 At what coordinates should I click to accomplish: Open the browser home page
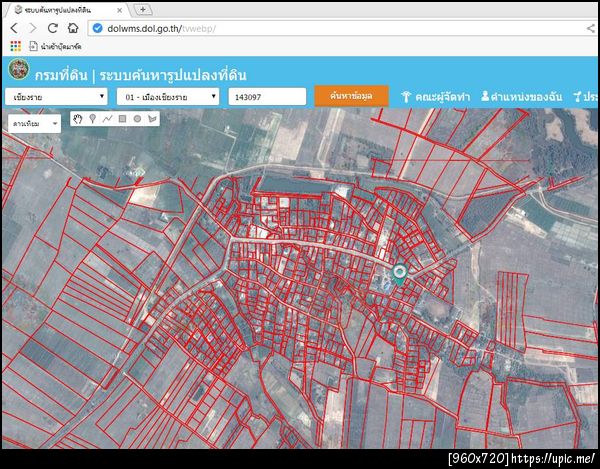(73, 28)
